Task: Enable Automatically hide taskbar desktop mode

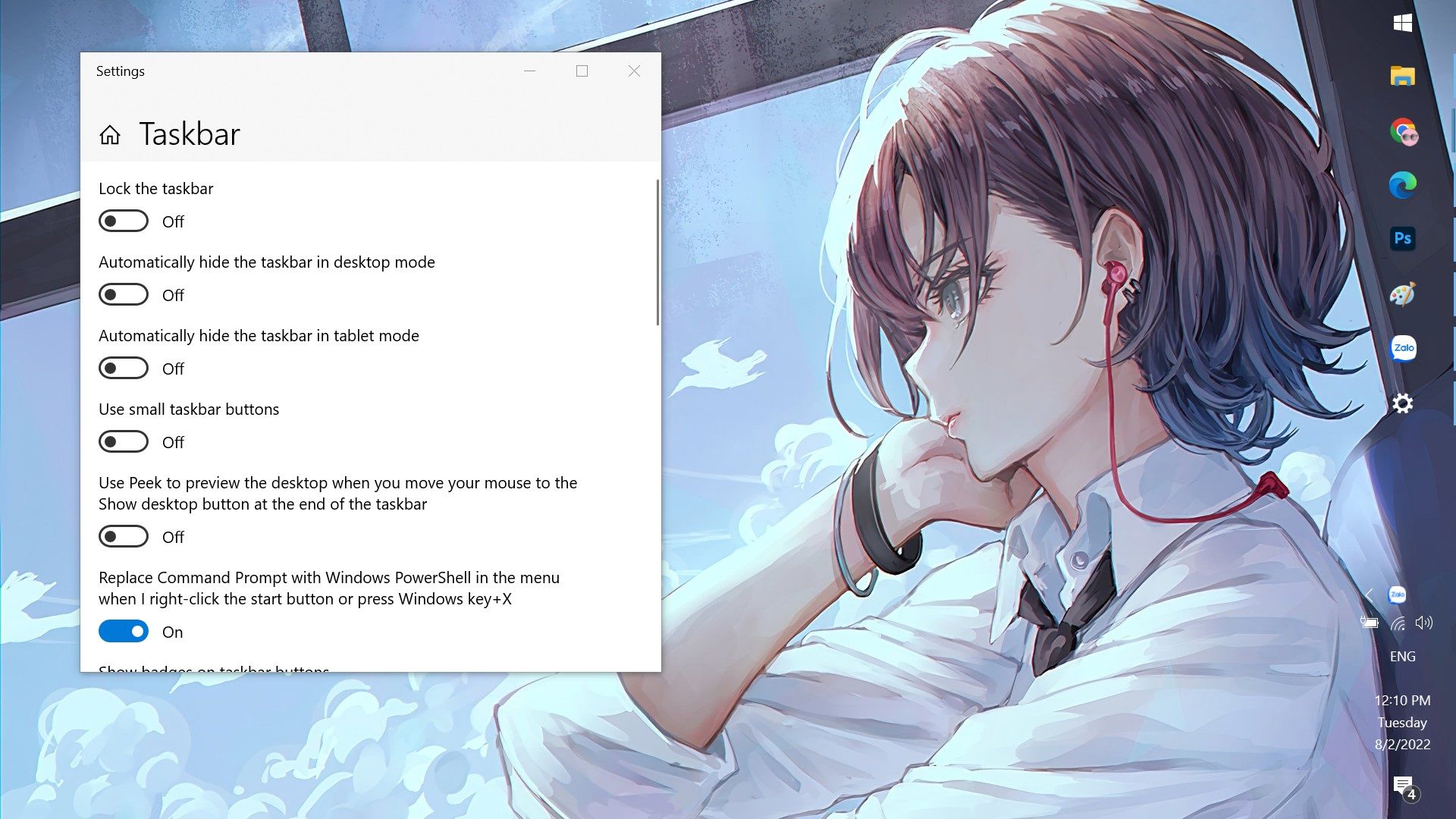Action: click(123, 294)
